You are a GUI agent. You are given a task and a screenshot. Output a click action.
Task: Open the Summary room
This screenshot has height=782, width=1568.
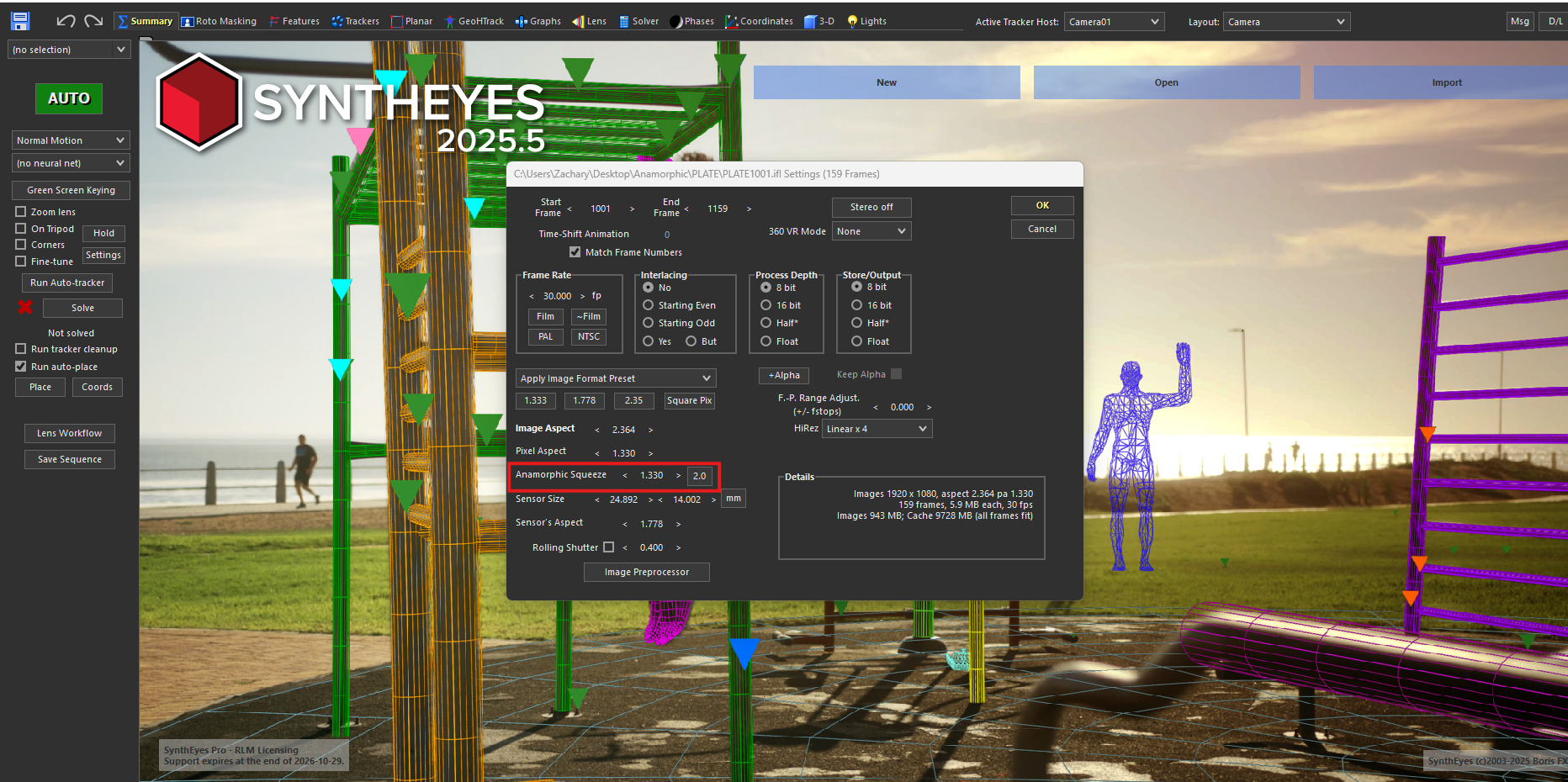coord(146,21)
